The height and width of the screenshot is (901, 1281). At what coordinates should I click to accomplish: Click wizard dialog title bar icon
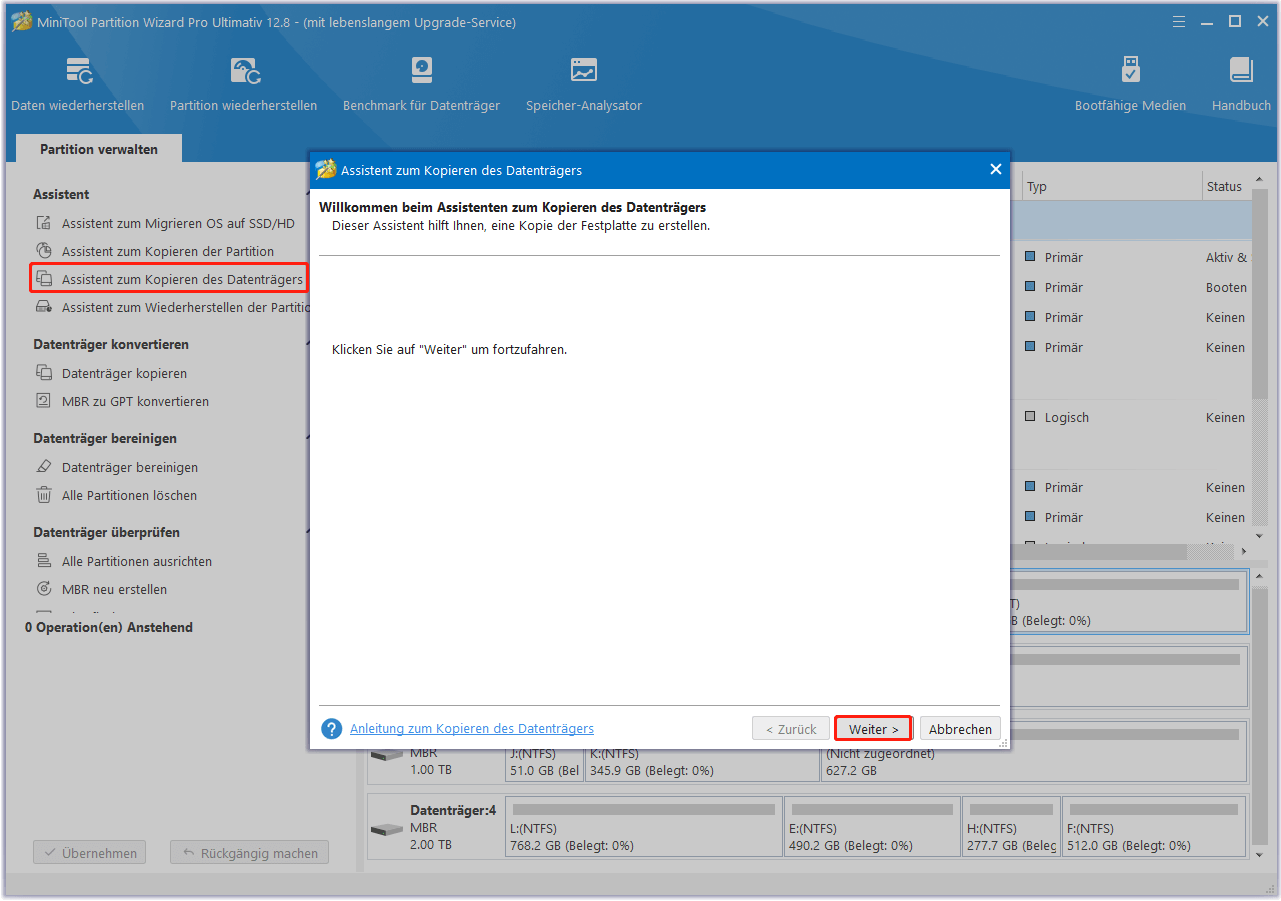pos(325,170)
